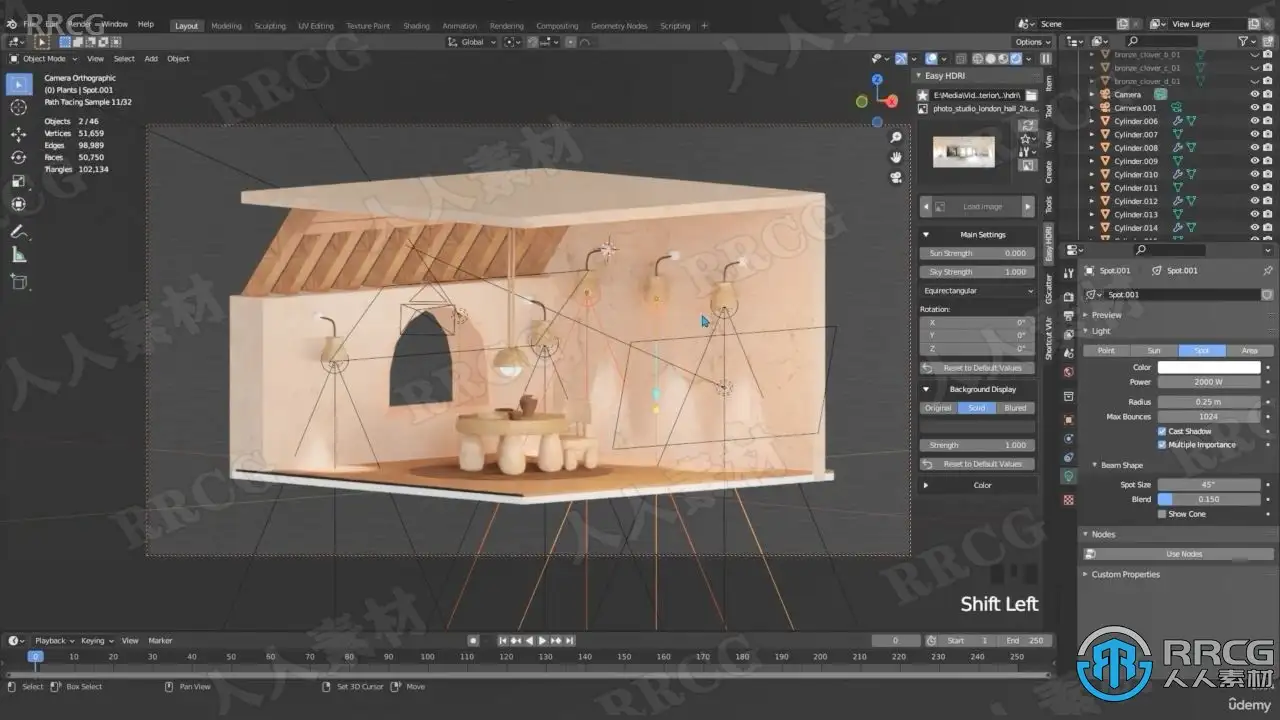The image size is (1280, 720).
Task: Select the Cursor tool in toolbar
Action: coord(18,107)
